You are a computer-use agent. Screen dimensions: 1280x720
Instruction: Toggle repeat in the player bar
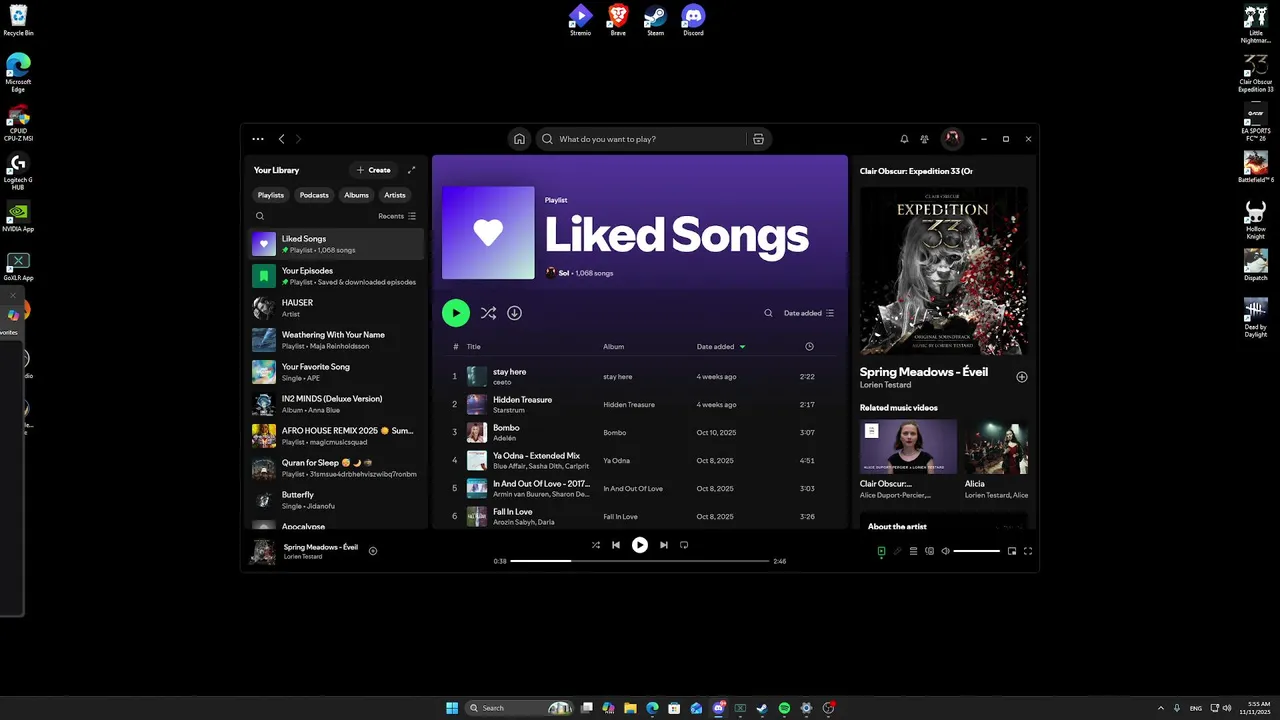[684, 545]
